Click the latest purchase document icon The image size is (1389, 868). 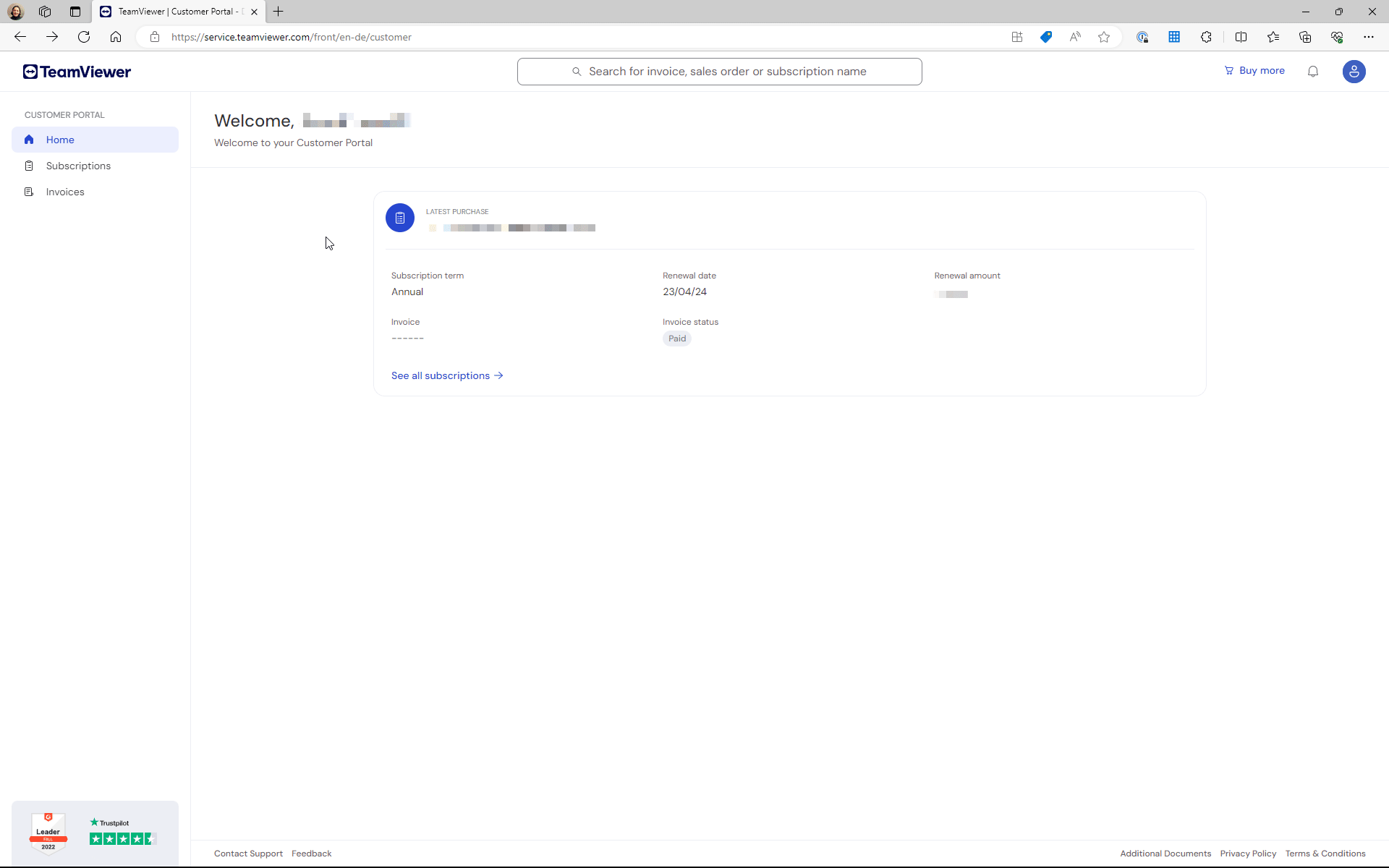pyautogui.click(x=399, y=217)
